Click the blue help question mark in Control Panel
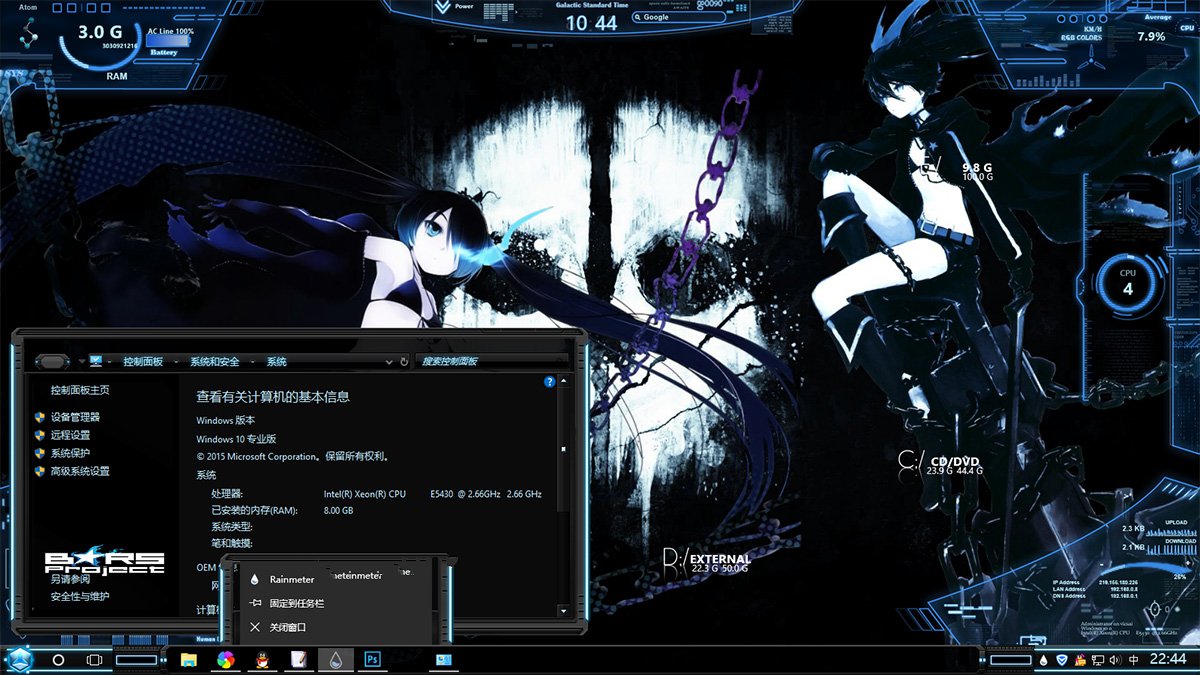1200x675 pixels. click(x=550, y=381)
